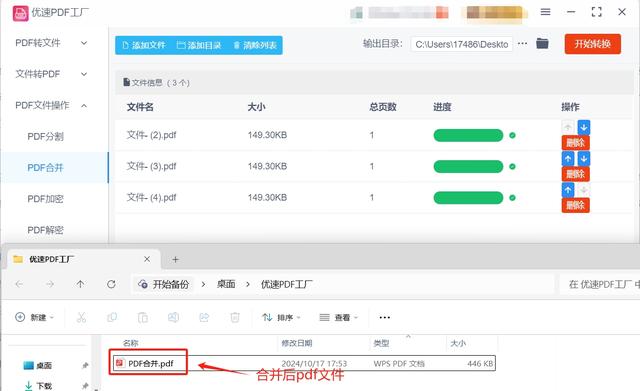Click the 类型 column header in Explorer
Image resolution: width=640 pixels, height=391 pixels.
pyautogui.click(x=381, y=343)
